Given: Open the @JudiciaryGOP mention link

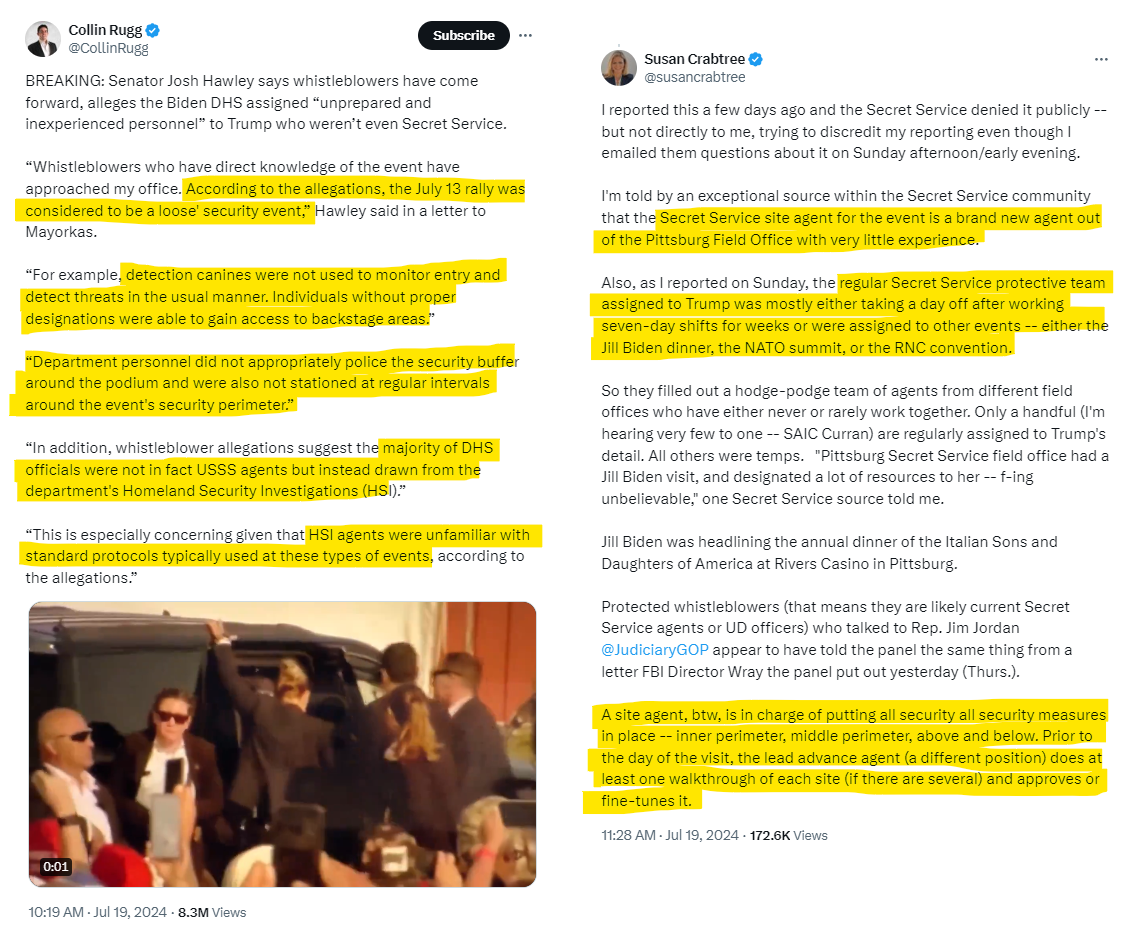Looking at the screenshot, I should click(x=655, y=649).
